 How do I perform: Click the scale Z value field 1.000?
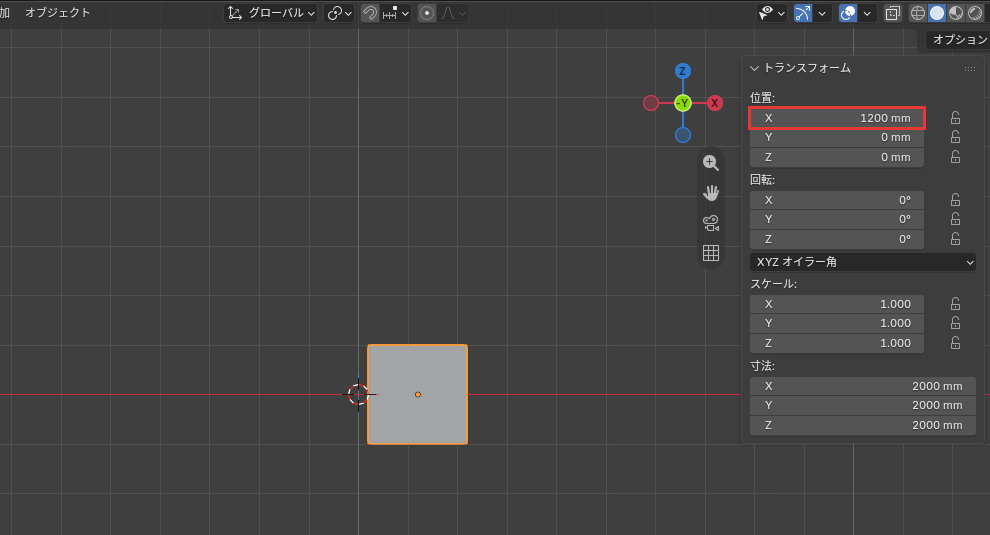pos(837,343)
